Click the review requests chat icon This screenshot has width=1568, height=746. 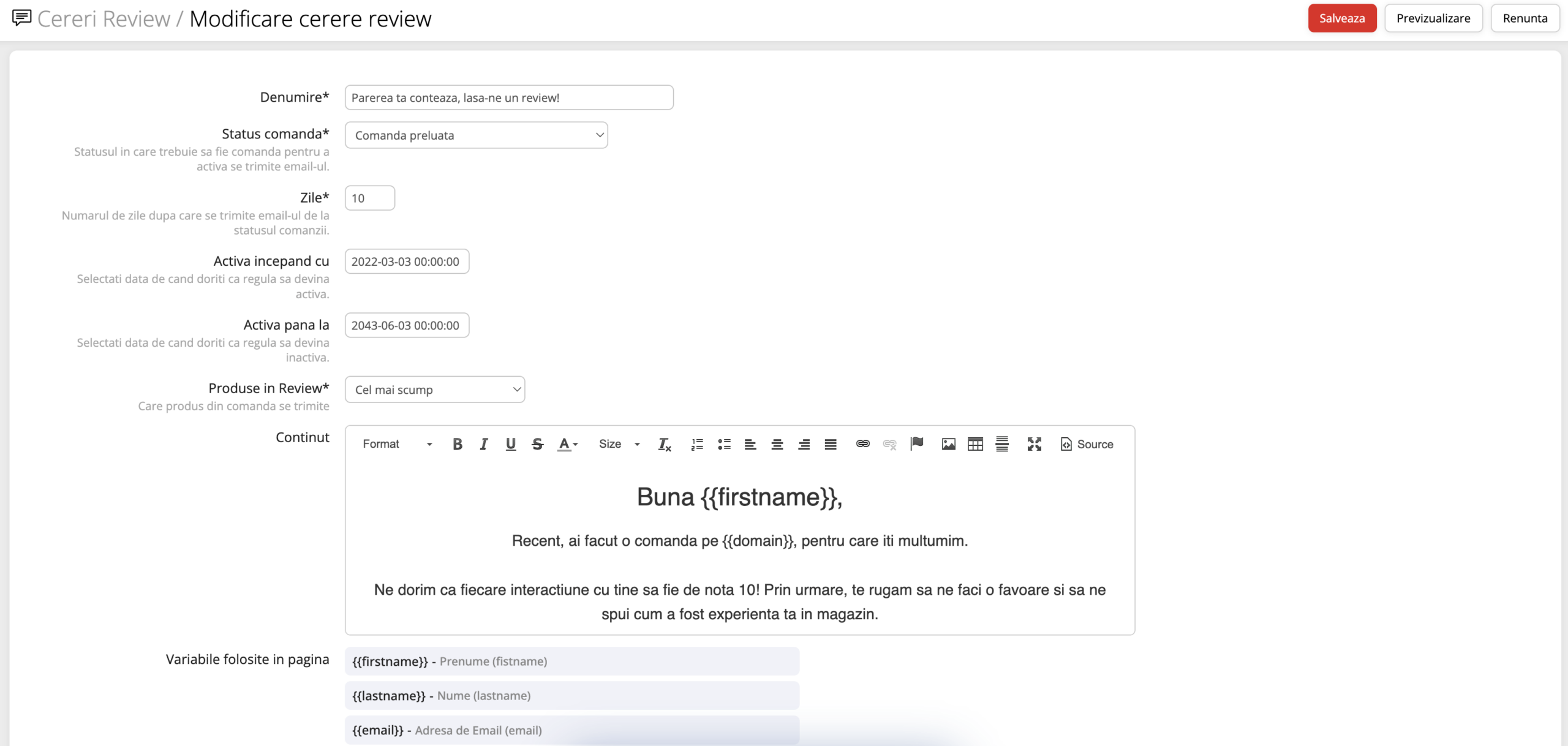tap(21, 18)
